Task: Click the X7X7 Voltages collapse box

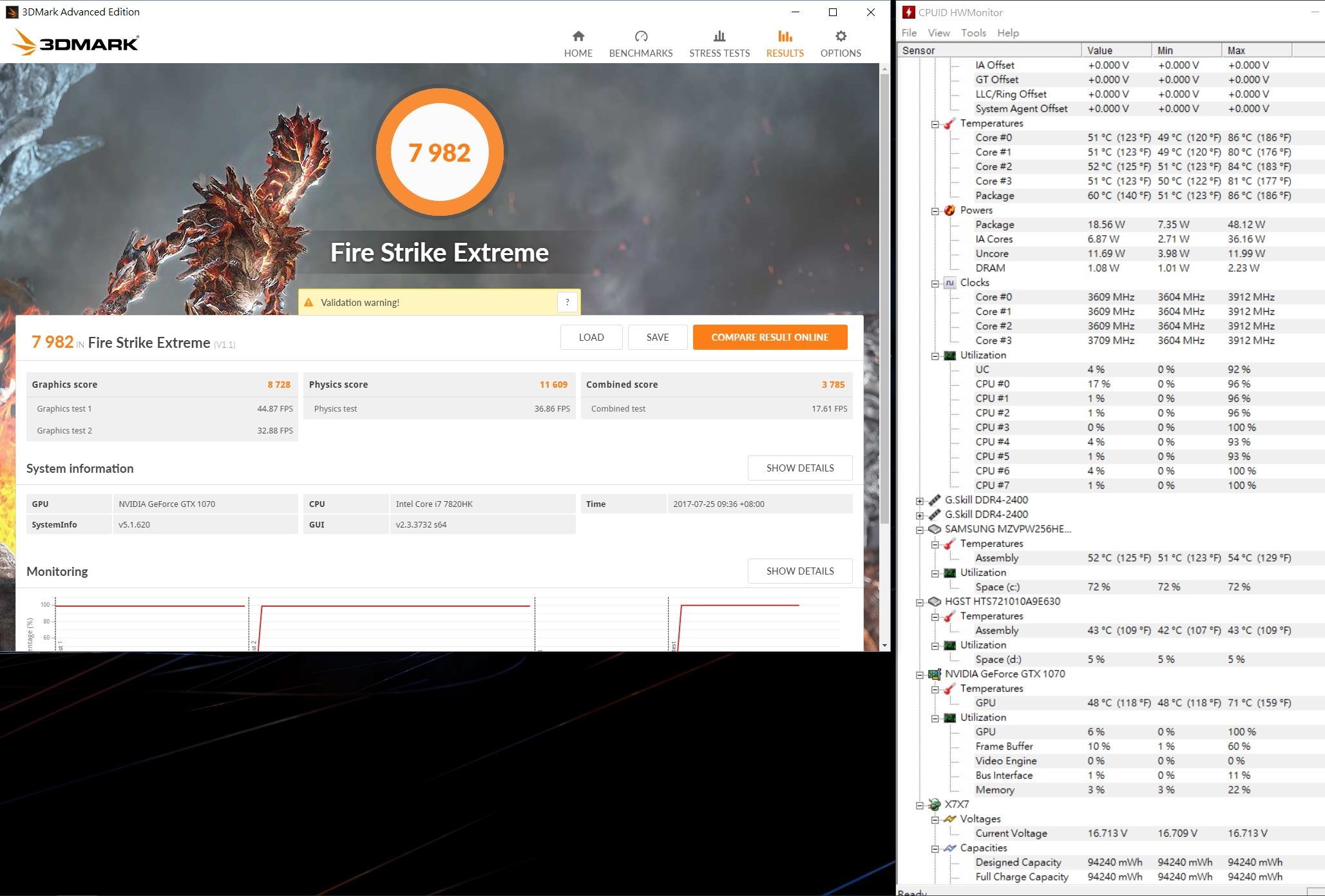Action: point(935,820)
